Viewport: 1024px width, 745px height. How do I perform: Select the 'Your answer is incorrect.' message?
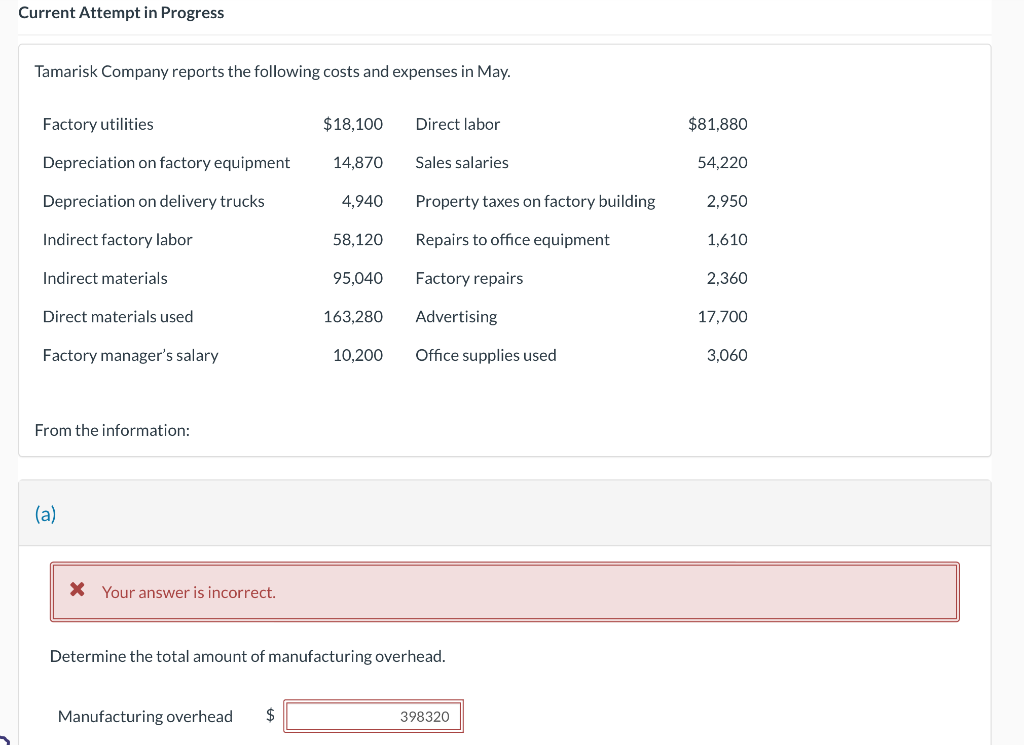point(189,592)
